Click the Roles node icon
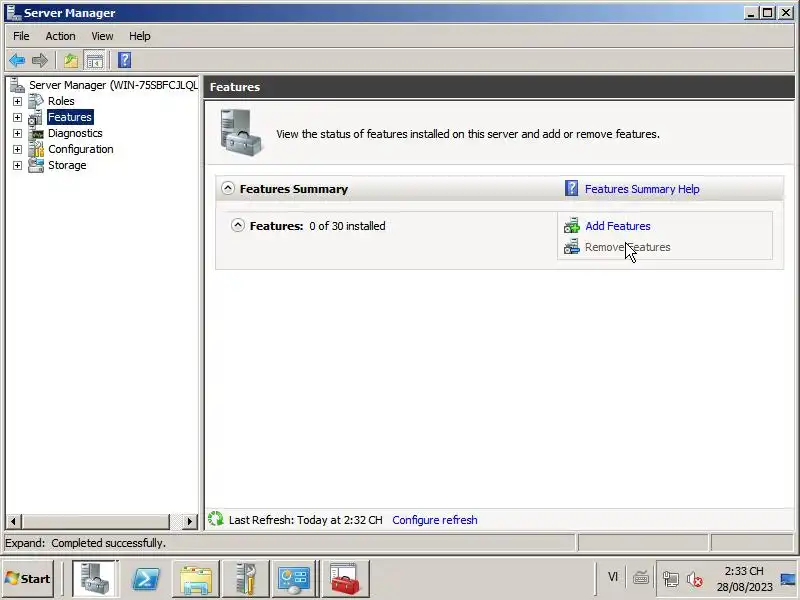The width and height of the screenshot is (800, 600). point(36,101)
